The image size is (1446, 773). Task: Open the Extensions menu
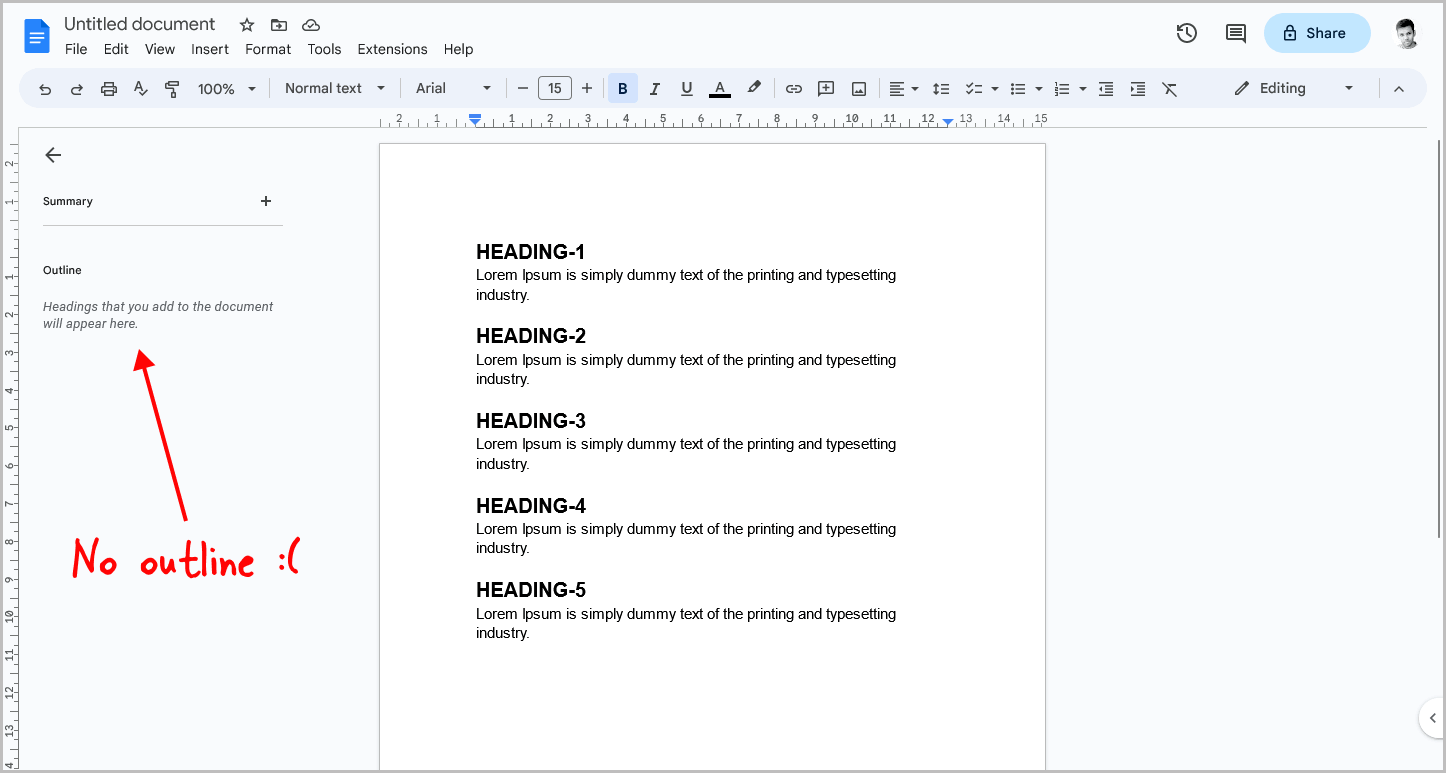[x=392, y=49]
